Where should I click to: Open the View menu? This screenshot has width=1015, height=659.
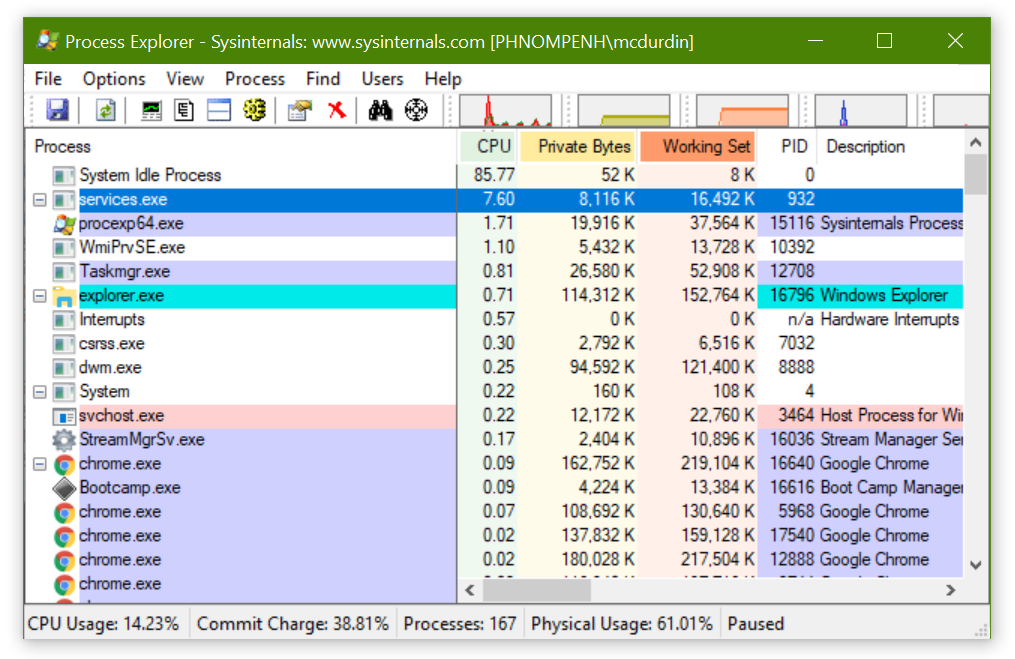185,79
